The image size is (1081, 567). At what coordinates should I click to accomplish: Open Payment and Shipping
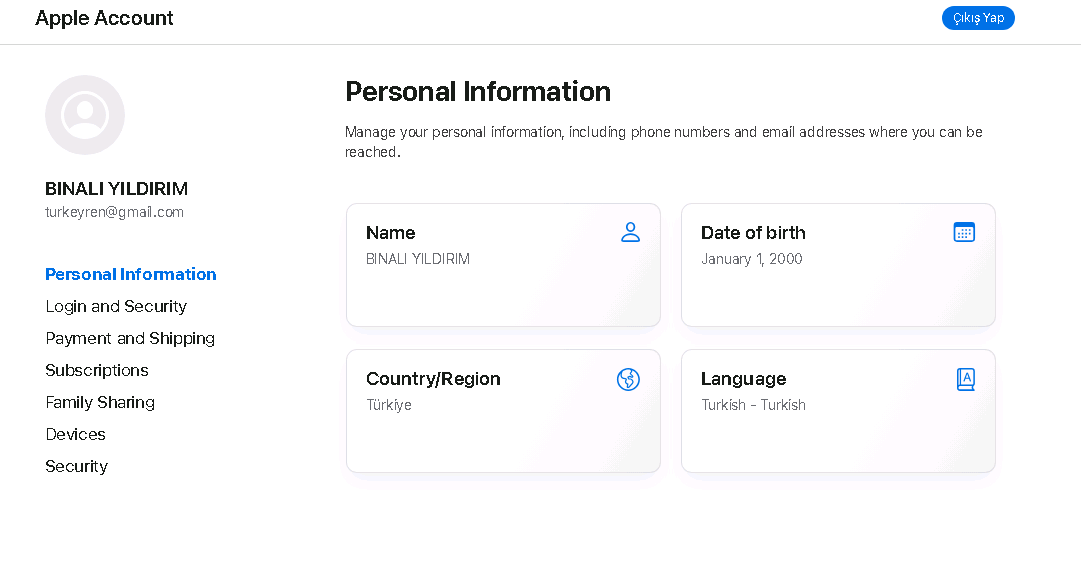click(x=130, y=339)
